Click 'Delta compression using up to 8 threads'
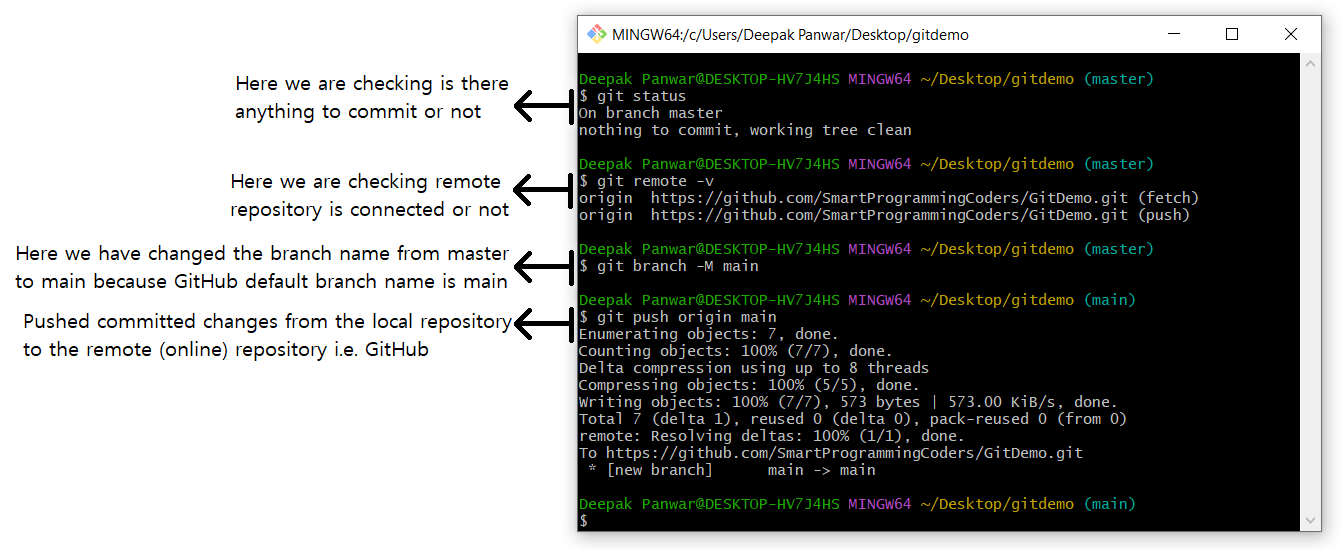Viewport: 1342px width, 554px height. (x=754, y=368)
